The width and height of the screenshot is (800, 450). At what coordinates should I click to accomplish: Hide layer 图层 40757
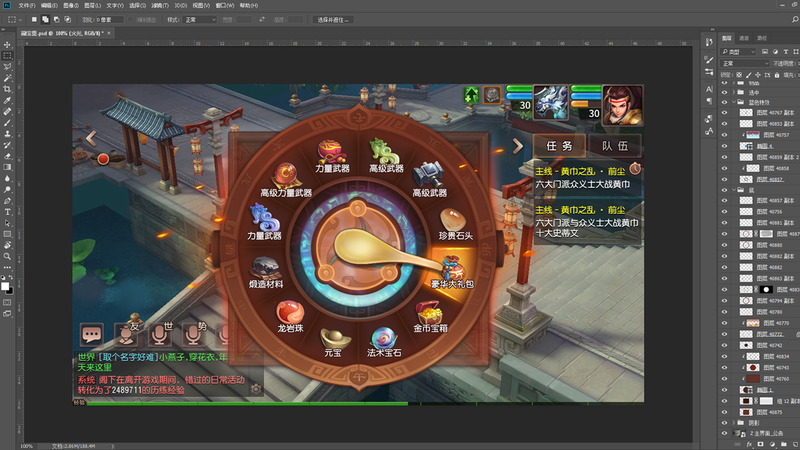(x=724, y=135)
